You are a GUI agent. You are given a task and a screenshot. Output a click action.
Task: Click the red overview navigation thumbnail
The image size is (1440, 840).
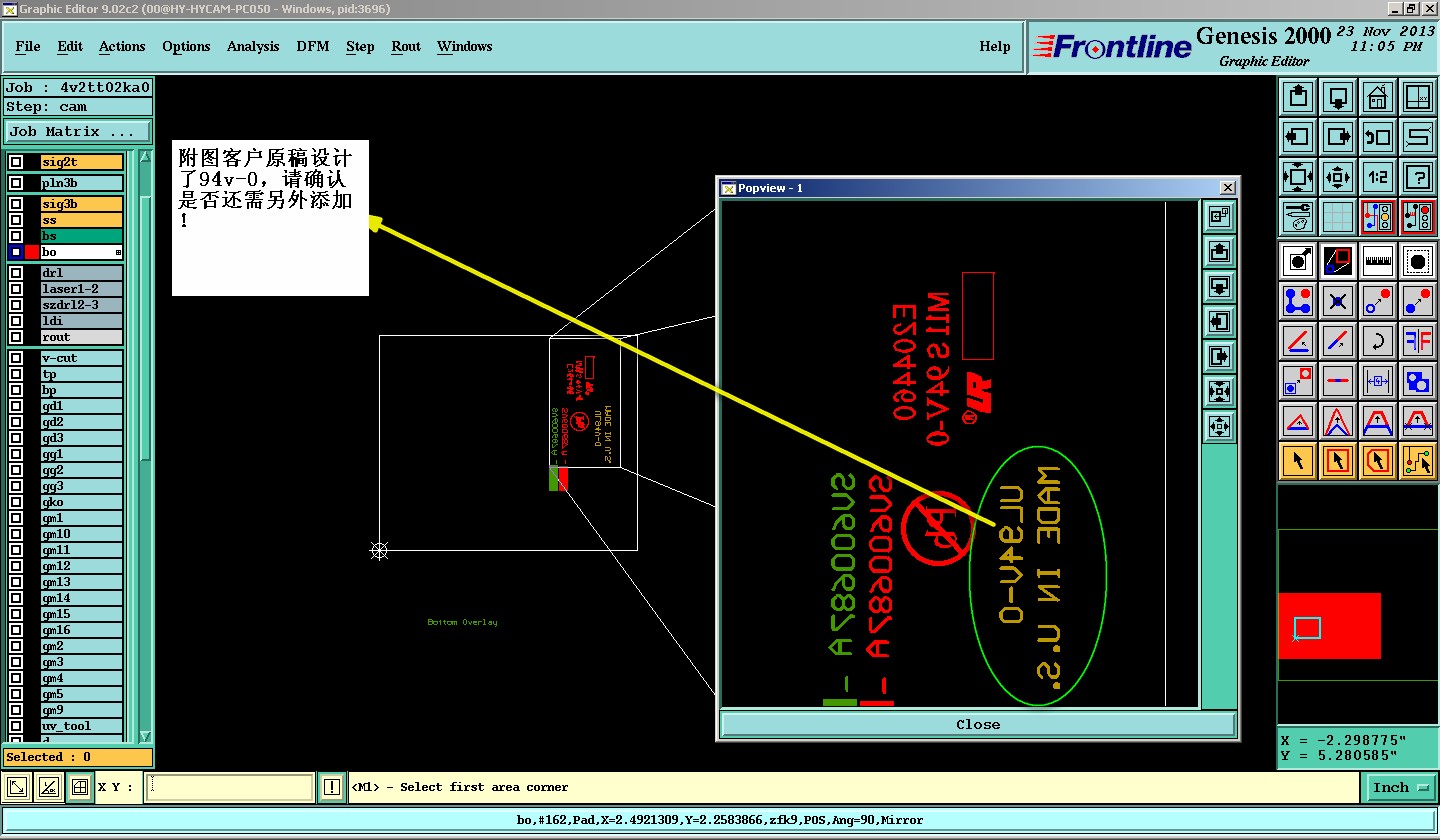pyautogui.click(x=1329, y=625)
